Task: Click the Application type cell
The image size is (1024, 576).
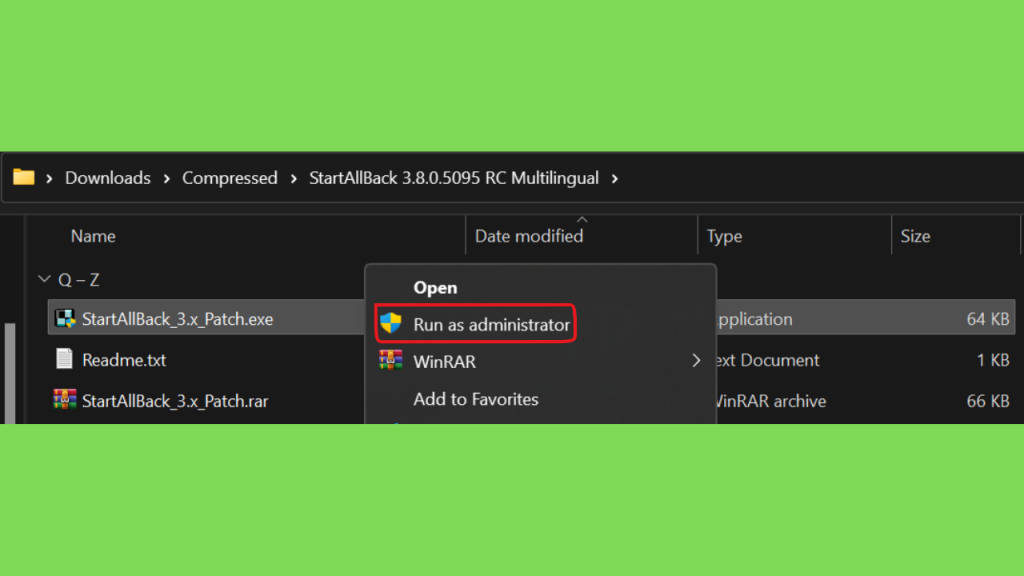Action: point(754,319)
